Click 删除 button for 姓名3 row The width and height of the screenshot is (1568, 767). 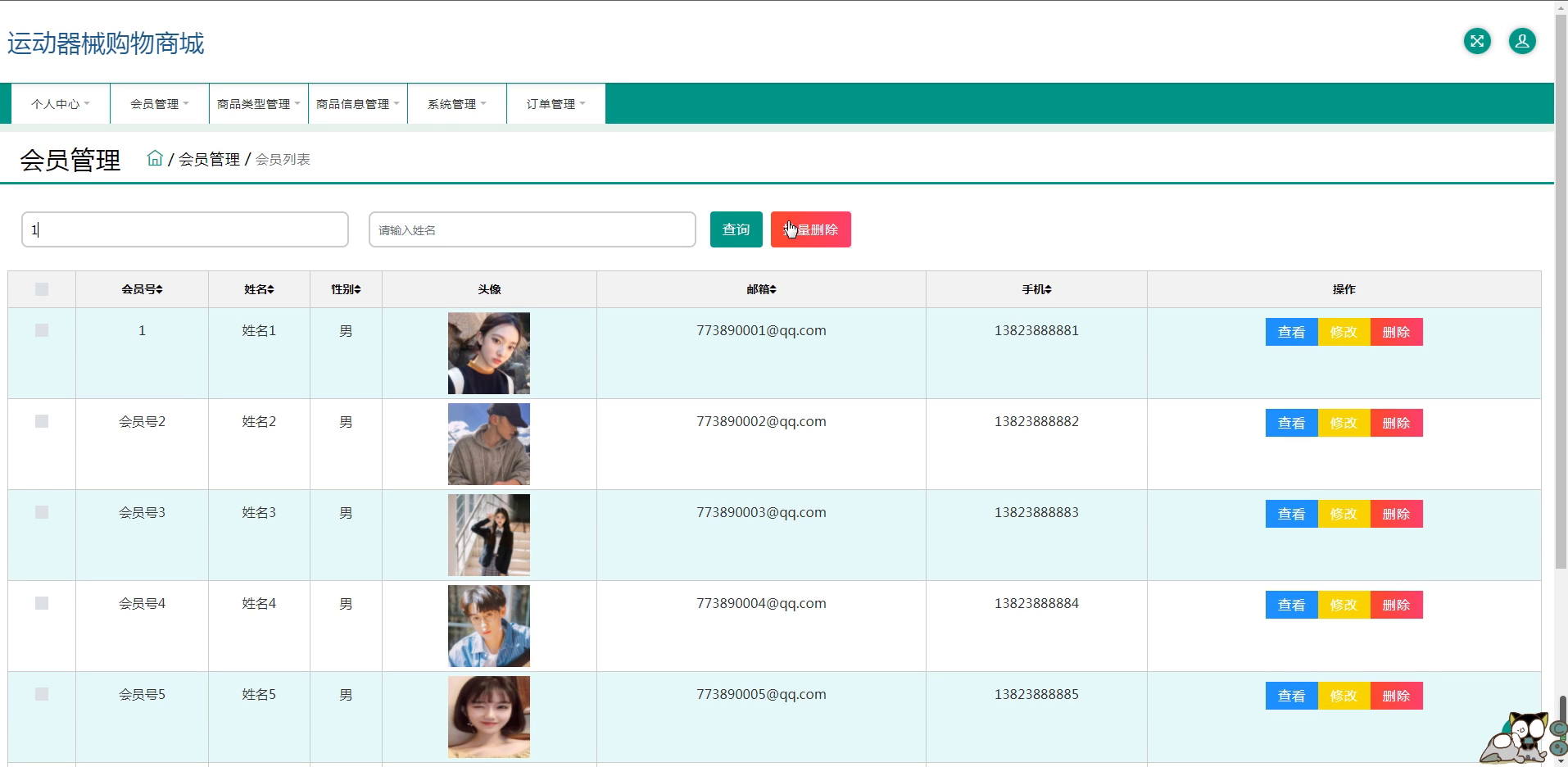tap(1396, 514)
